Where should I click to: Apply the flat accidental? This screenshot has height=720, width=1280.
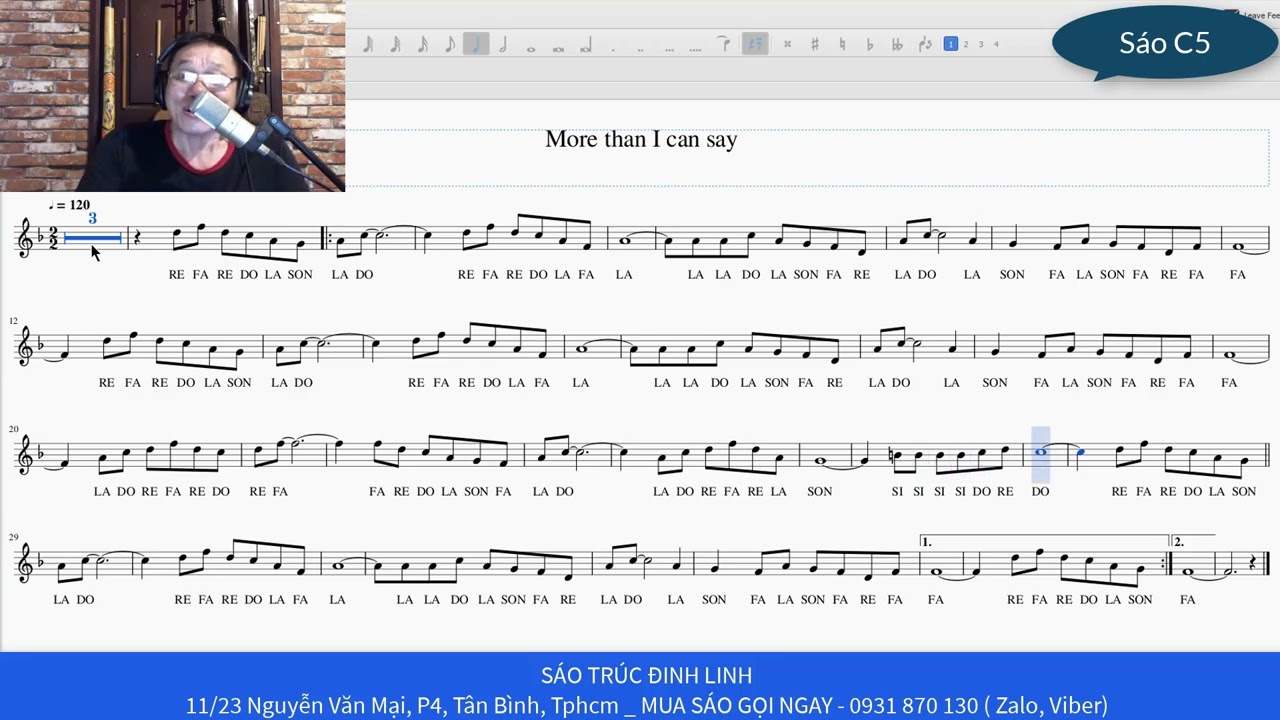(869, 44)
